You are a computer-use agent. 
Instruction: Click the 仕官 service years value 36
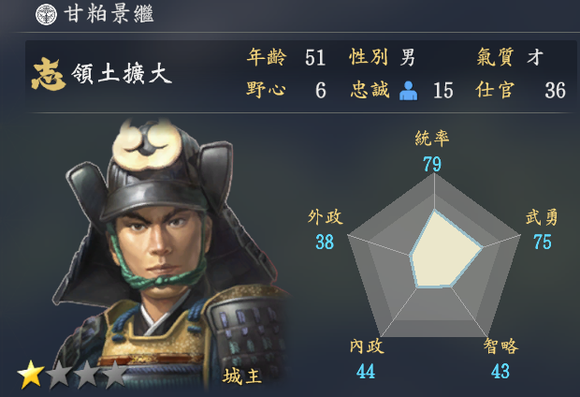(x=555, y=91)
